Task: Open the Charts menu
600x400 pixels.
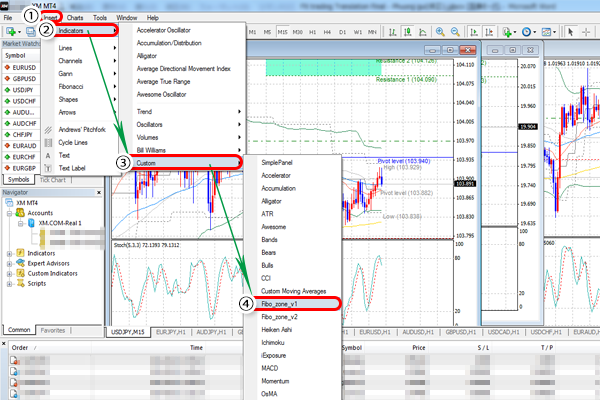Action: [75, 18]
